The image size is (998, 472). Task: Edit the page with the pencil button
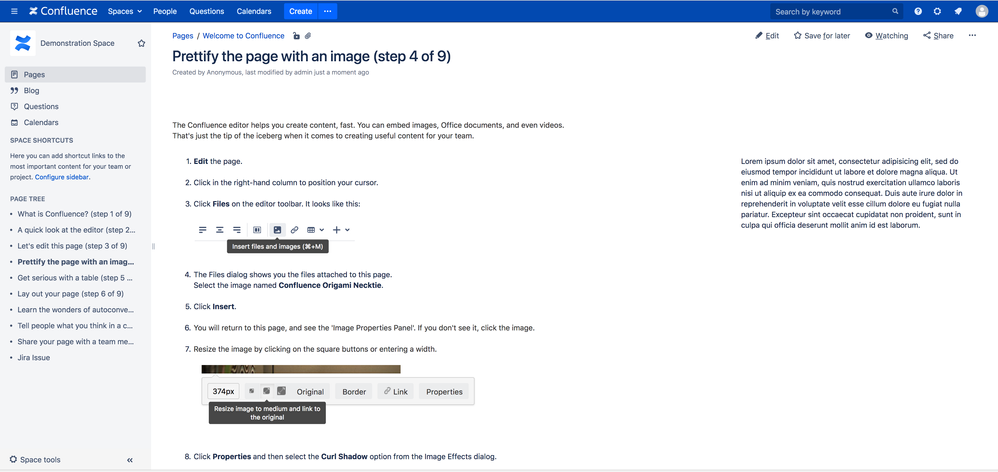[x=767, y=36]
